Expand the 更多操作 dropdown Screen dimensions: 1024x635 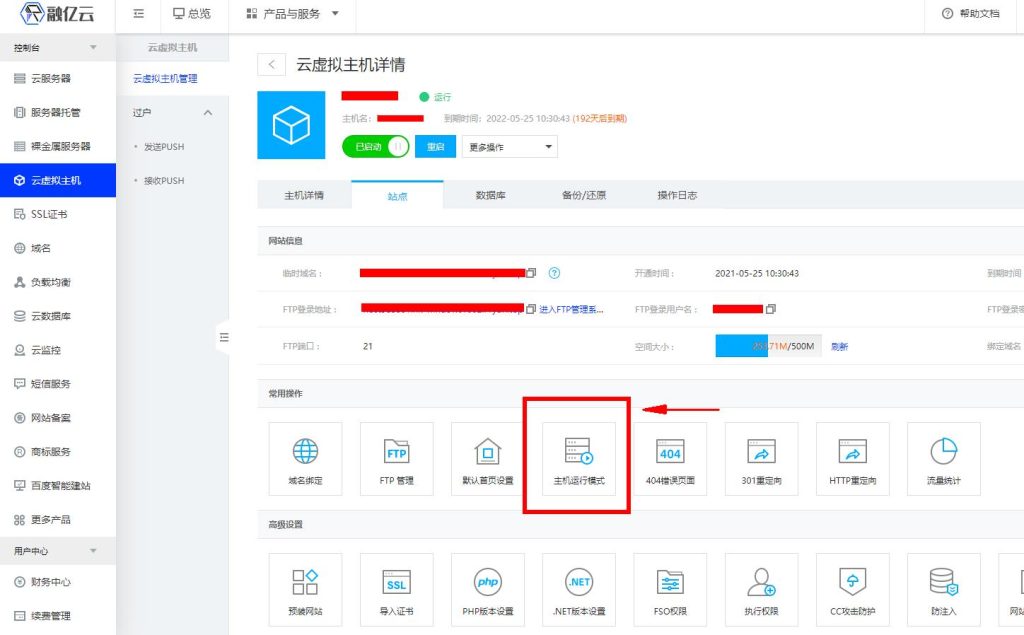point(510,147)
